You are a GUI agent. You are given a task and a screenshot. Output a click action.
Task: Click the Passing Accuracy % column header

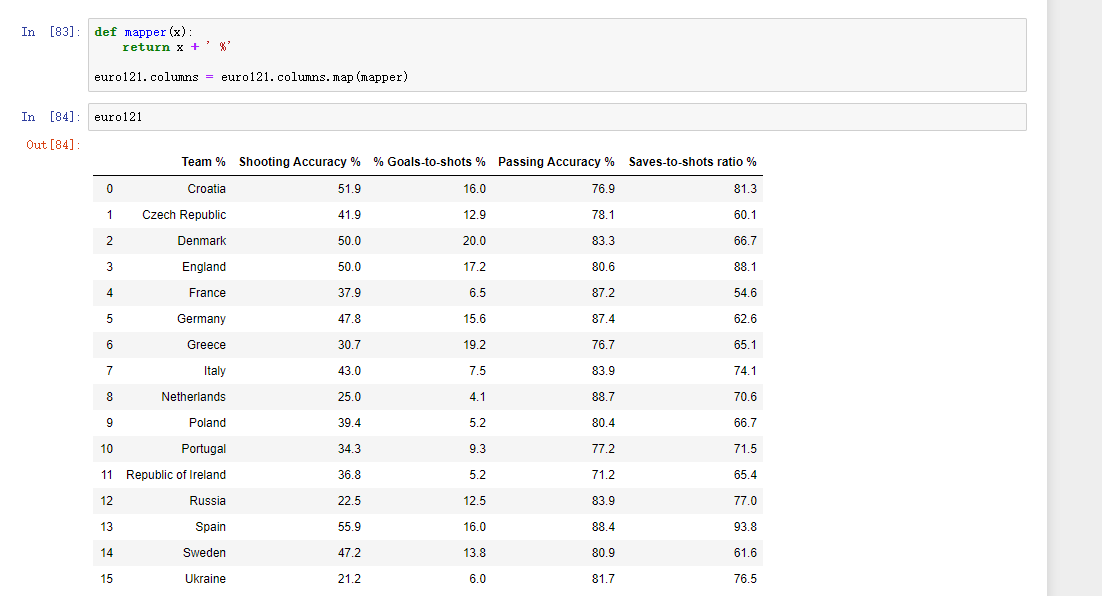coord(556,162)
